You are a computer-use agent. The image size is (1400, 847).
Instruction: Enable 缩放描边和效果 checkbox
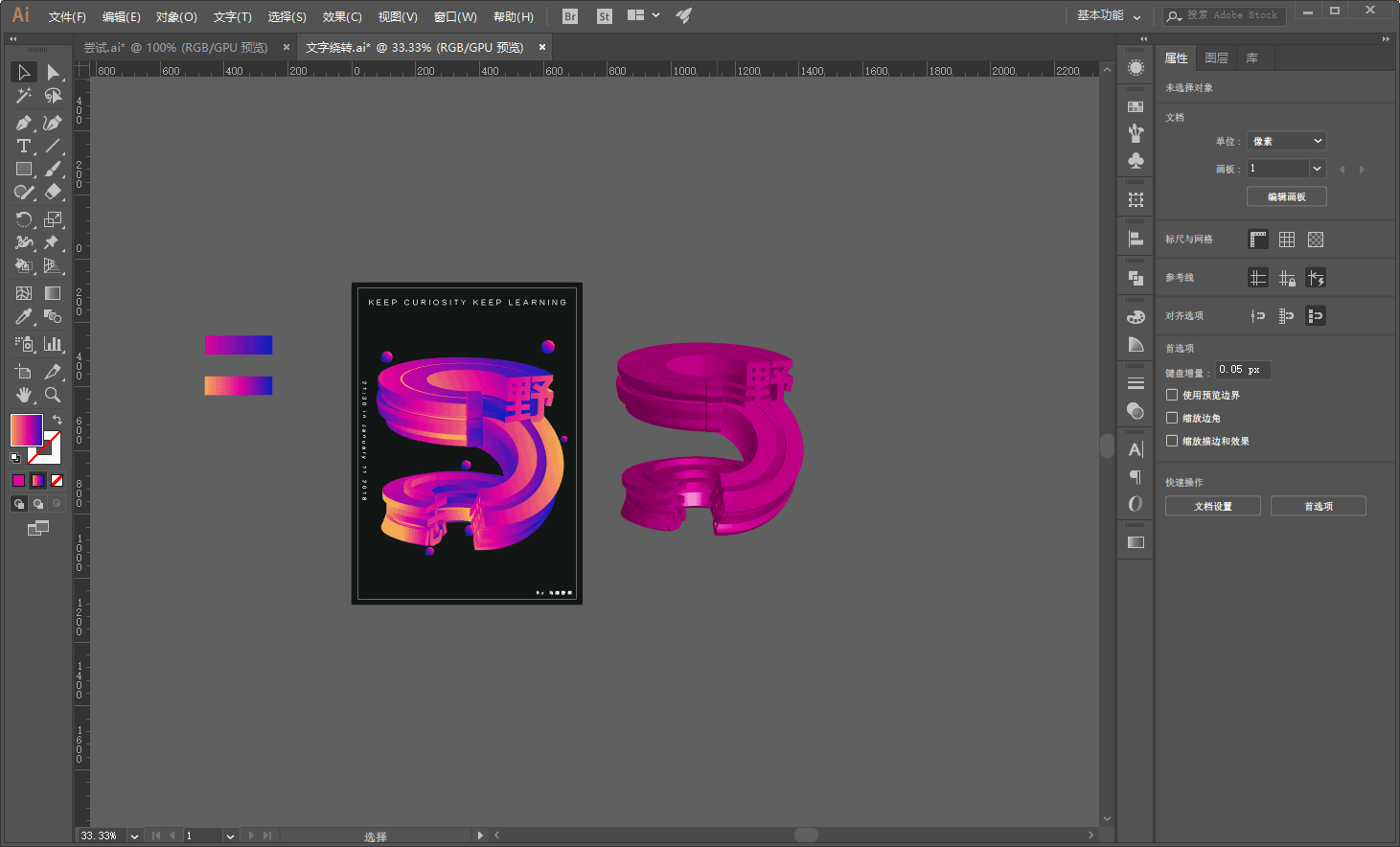coord(1172,441)
